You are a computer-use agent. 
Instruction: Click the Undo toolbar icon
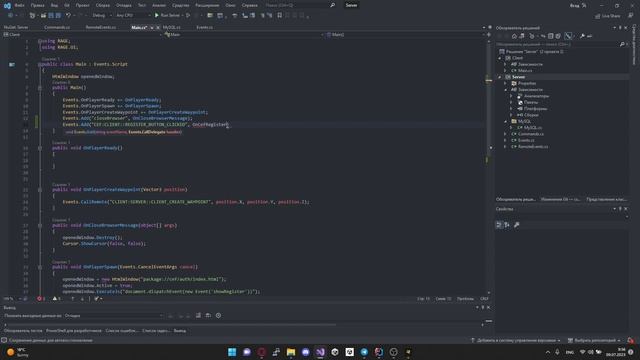(x=69, y=16)
